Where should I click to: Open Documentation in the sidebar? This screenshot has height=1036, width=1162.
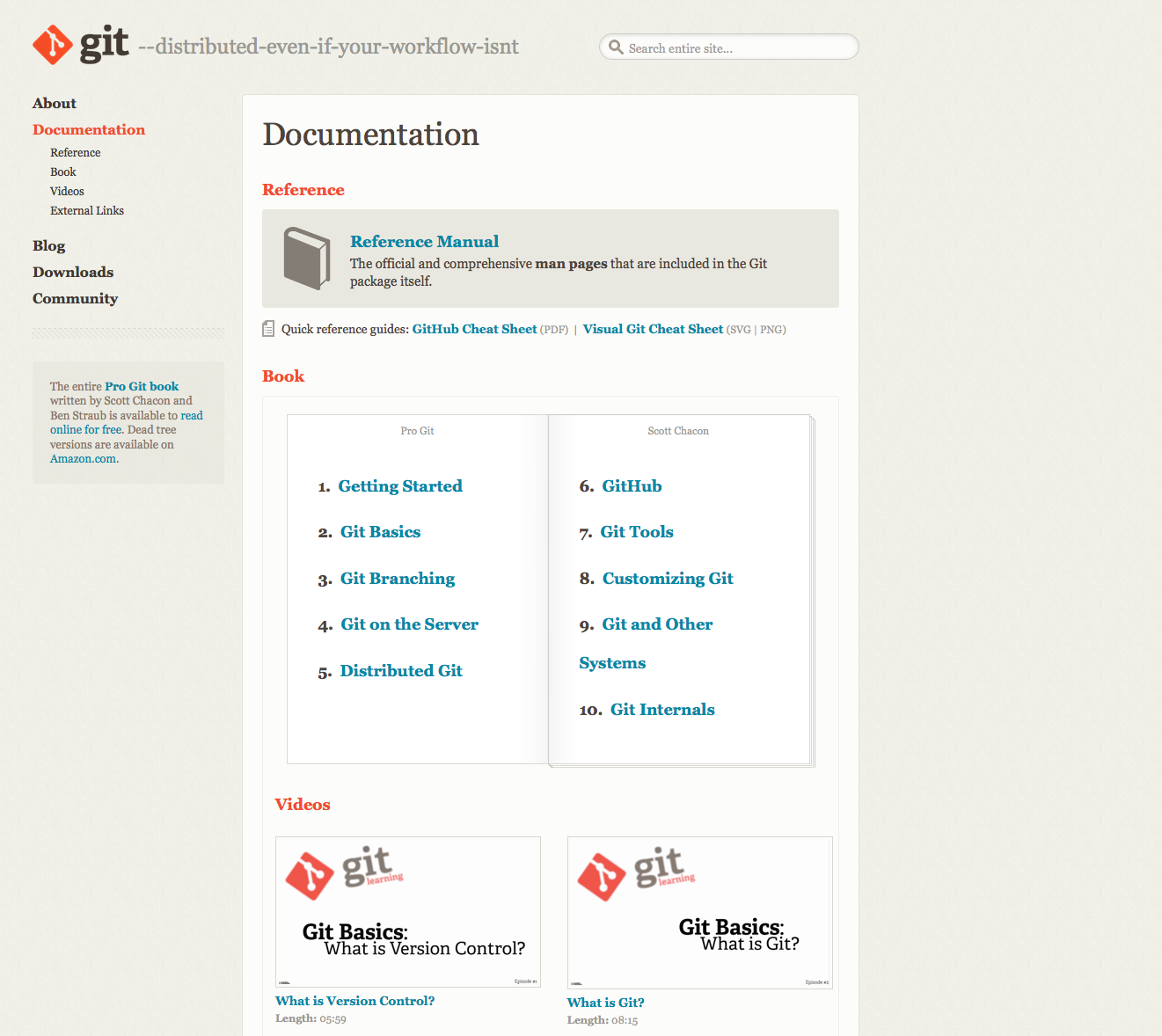[x=89, y=130]
